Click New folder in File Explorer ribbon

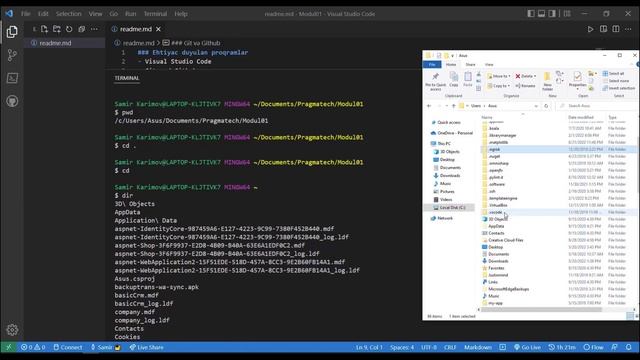pos(547,81)
